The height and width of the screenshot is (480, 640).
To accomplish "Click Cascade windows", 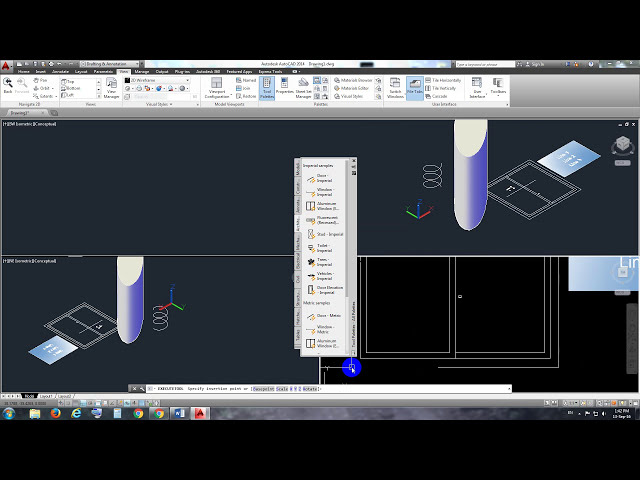I will (x=436, y=96).
